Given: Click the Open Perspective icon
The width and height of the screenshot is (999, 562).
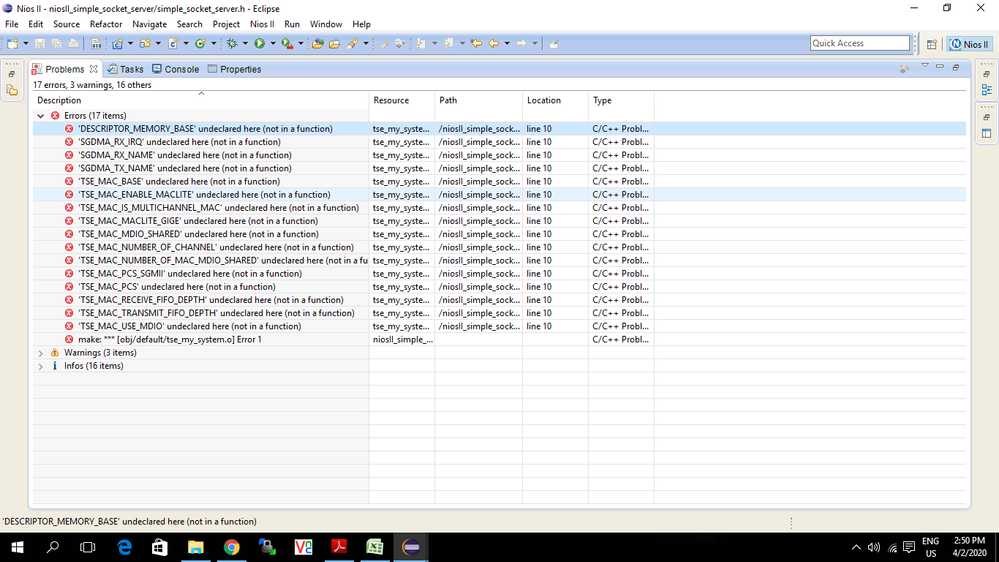Looking at the screenshot, I should 932,44.
